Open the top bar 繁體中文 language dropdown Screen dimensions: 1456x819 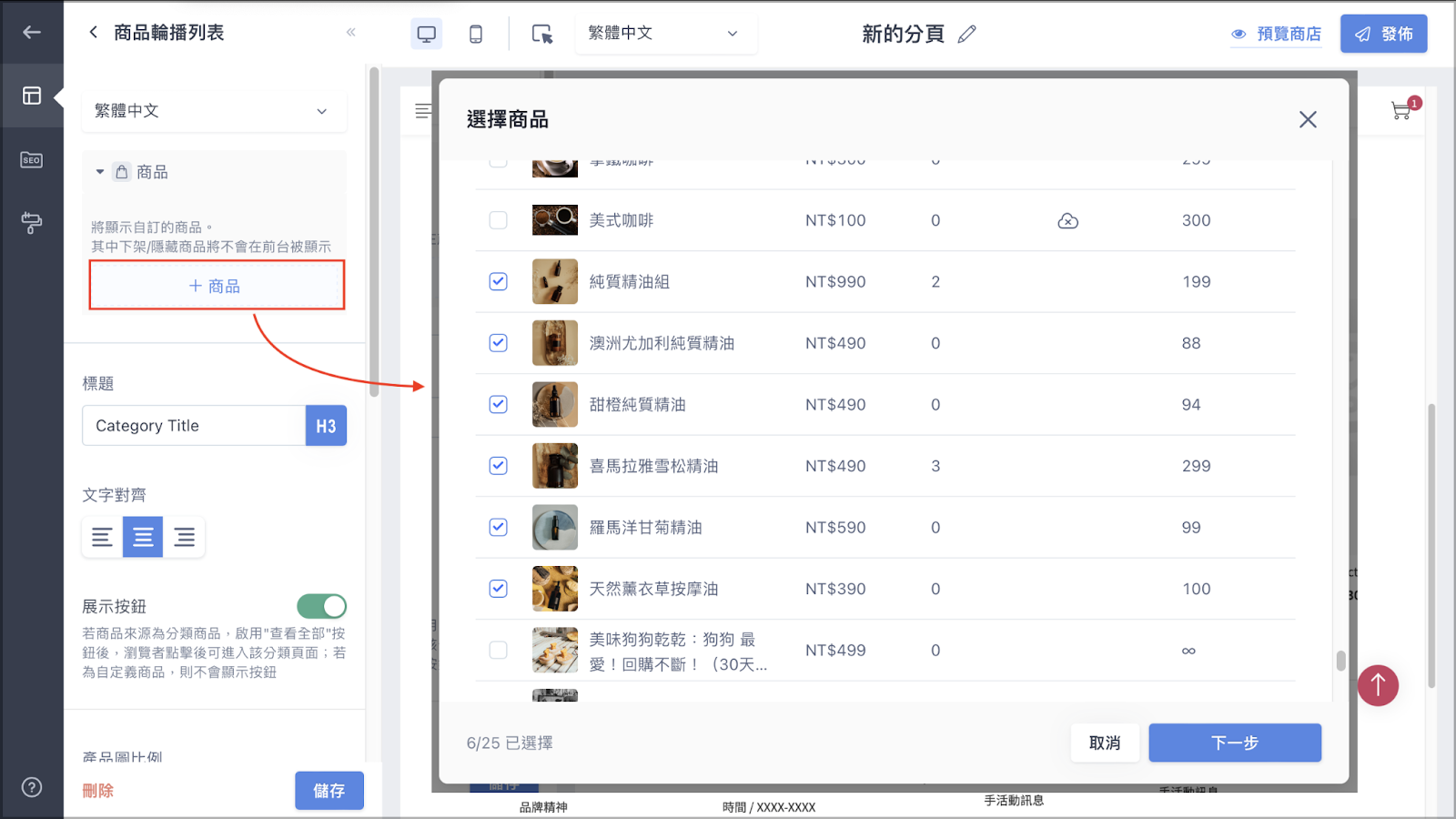(x=665, y=34)
